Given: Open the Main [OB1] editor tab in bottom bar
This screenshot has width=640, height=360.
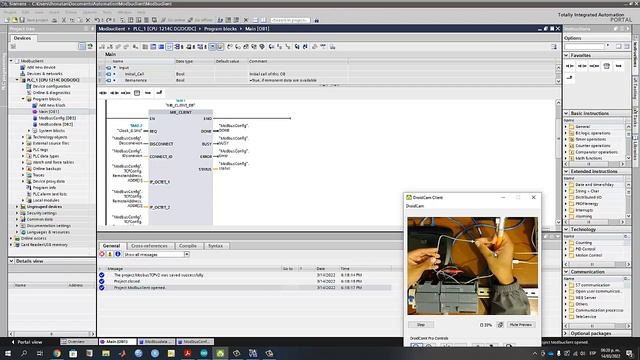Looking at the screenshot, I should (117, 342).
